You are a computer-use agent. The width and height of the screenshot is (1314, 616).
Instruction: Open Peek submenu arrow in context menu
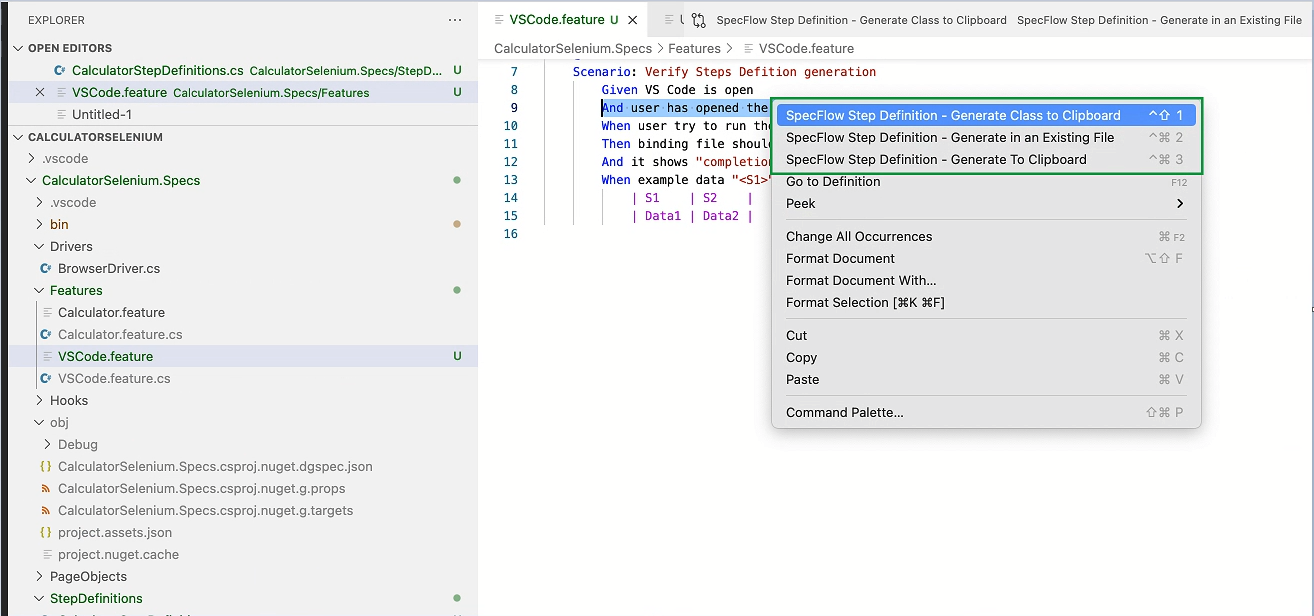[x=1180, y=203]
